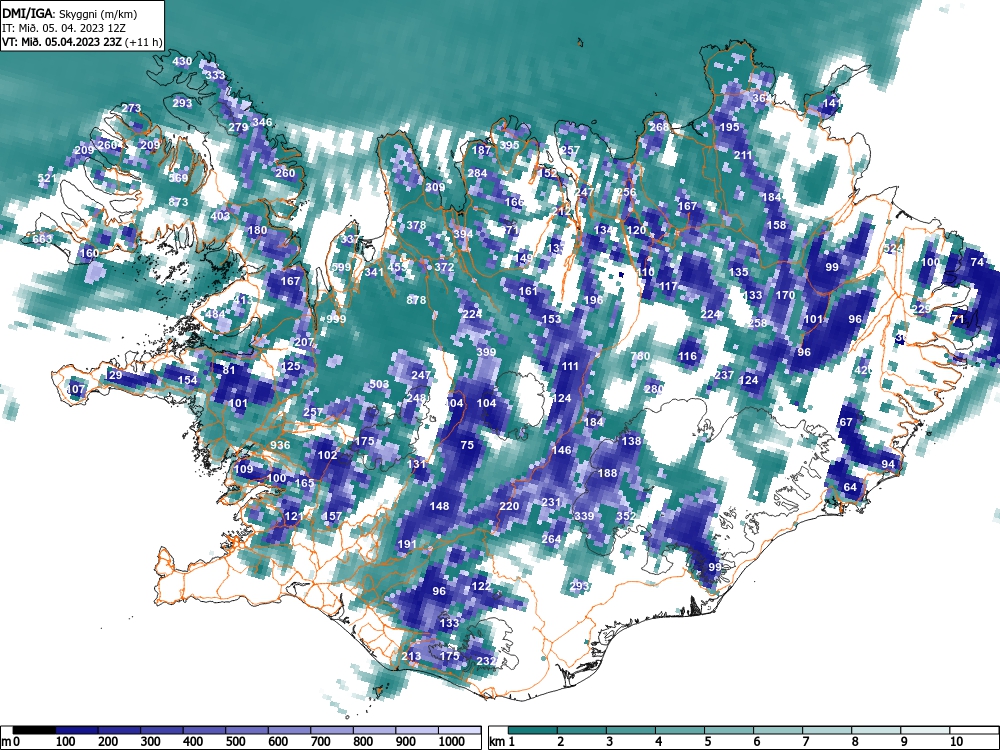Click the '(+11 h)' forecast offset text

point(144,42)
